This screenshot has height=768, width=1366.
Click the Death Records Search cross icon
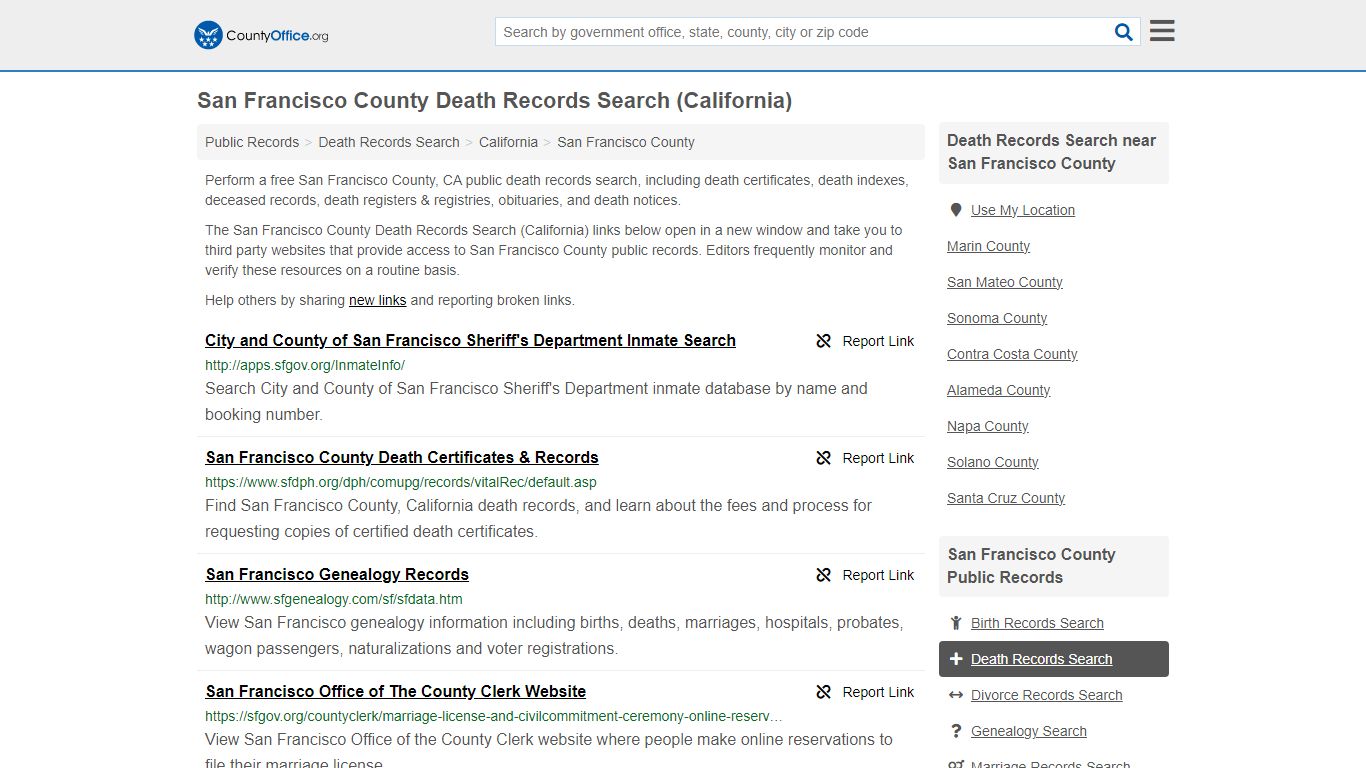point(956,659)
